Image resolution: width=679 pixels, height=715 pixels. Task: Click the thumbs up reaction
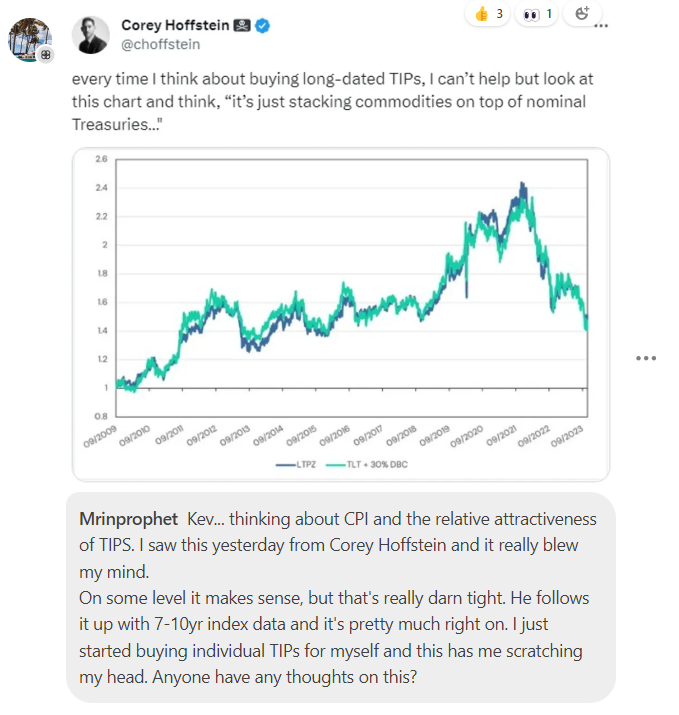[x=487, y=14]
